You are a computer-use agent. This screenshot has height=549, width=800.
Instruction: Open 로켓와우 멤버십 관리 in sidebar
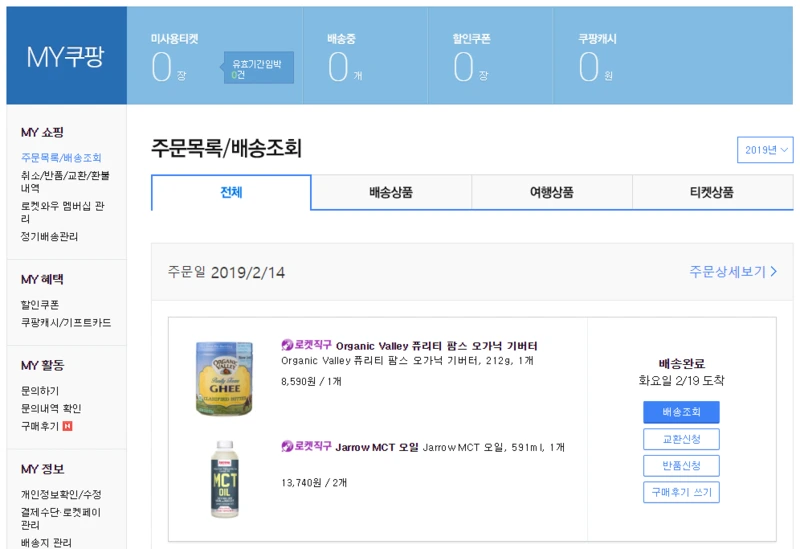[62, 212]
